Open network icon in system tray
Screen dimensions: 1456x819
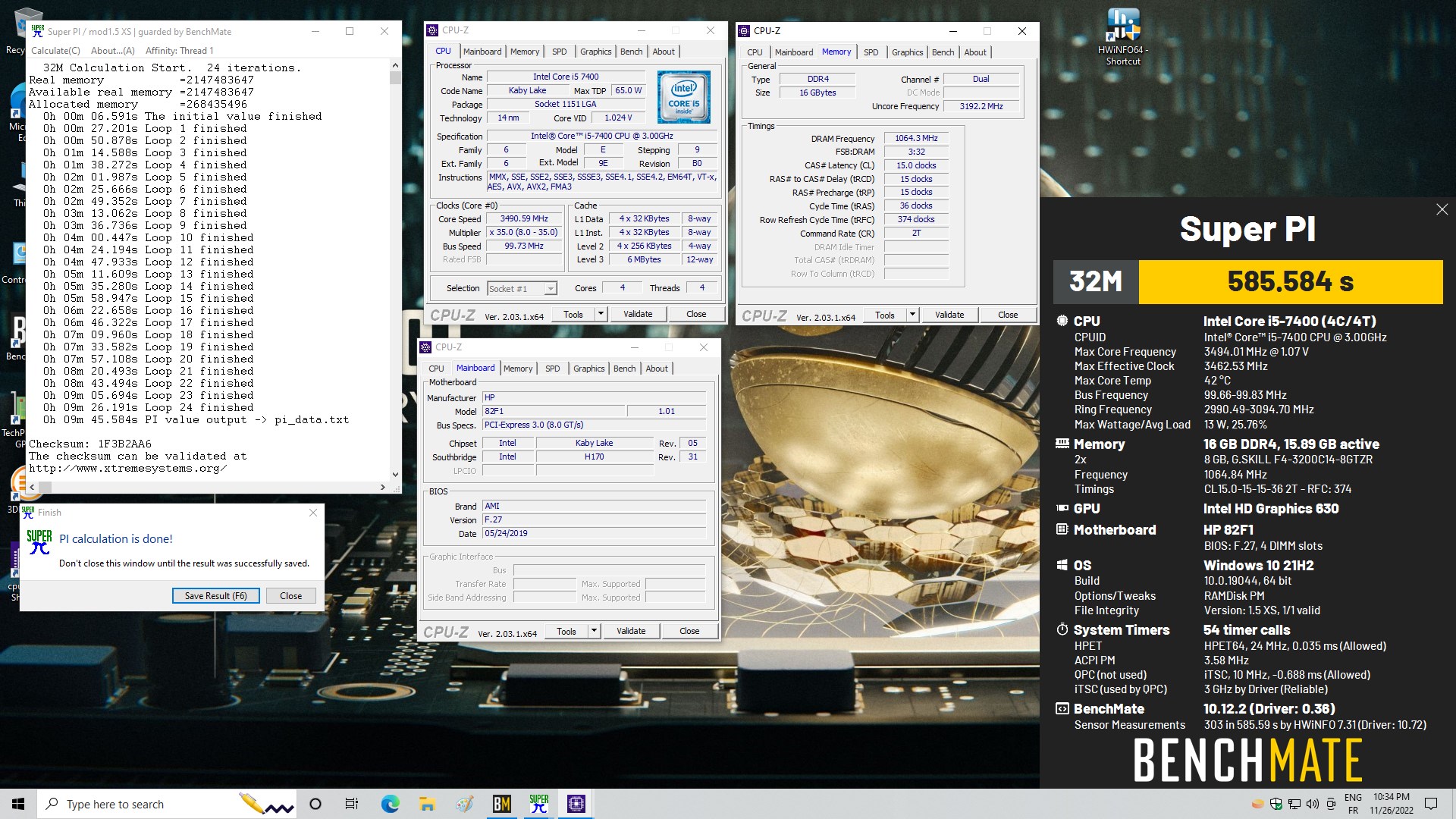tap(1294, 804)
